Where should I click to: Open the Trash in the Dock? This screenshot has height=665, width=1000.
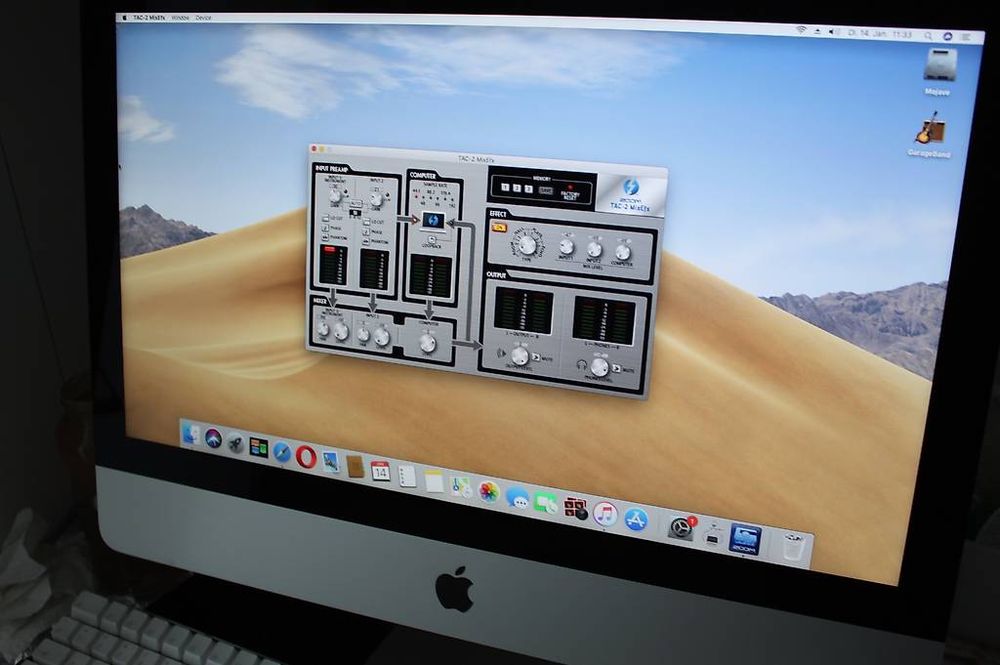pyautogui.click(x=792, y=547)
